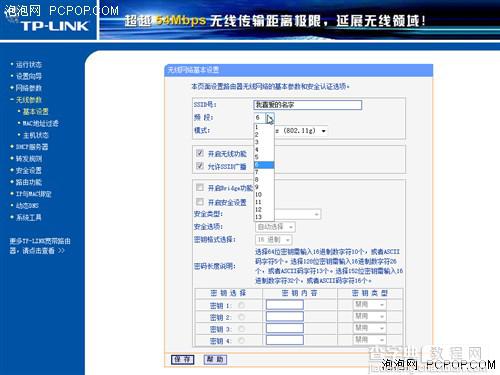The width and height of the screenshot is (500, 375).
Task: Open the 密钥格式选择 dropdown
Action: click(x=274, y=240)
